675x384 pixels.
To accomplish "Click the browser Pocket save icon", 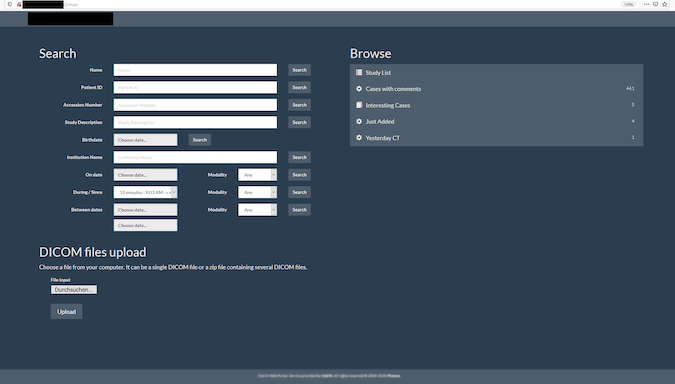I will [656, 4].
